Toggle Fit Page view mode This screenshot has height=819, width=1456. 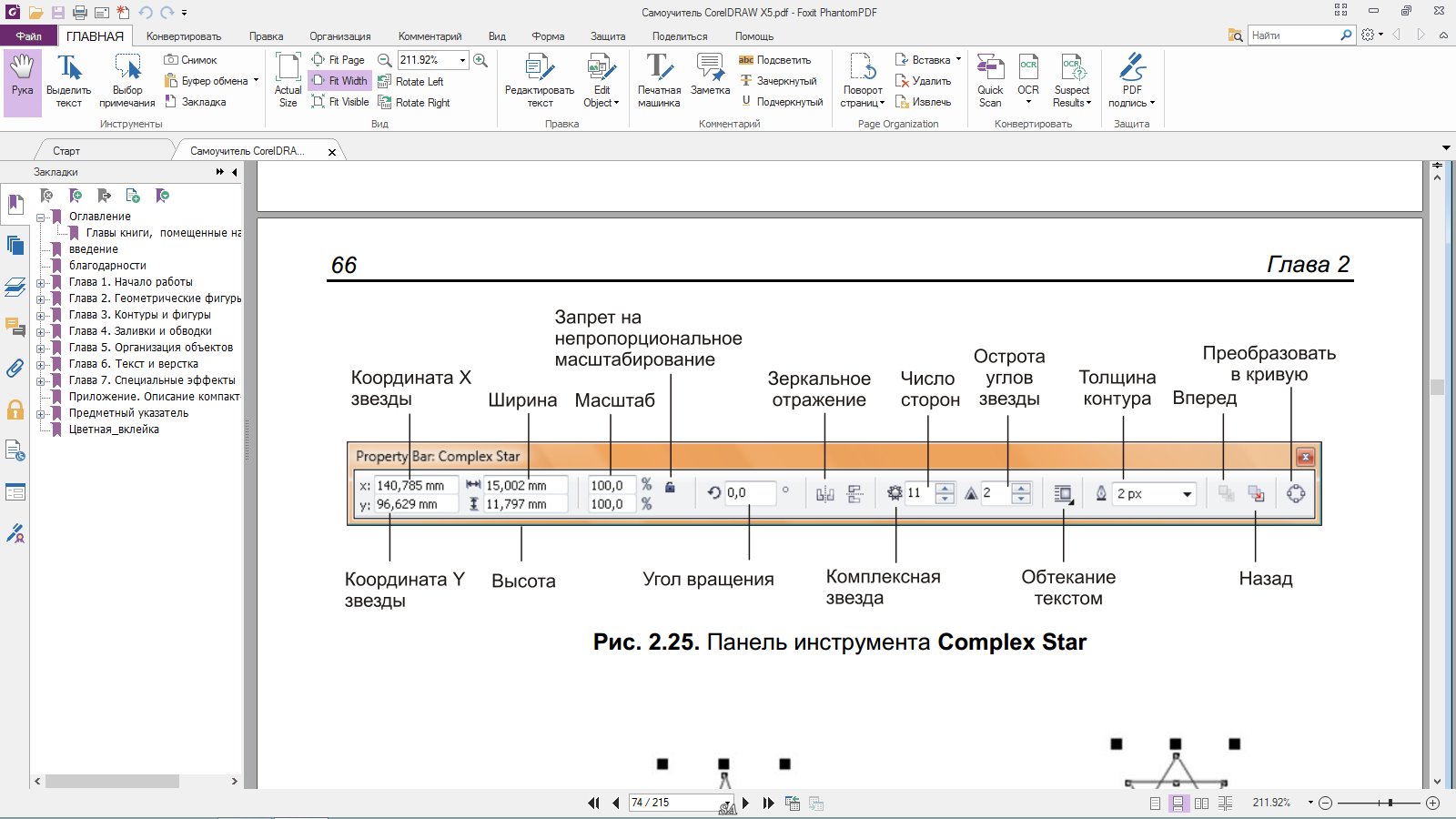339,60
